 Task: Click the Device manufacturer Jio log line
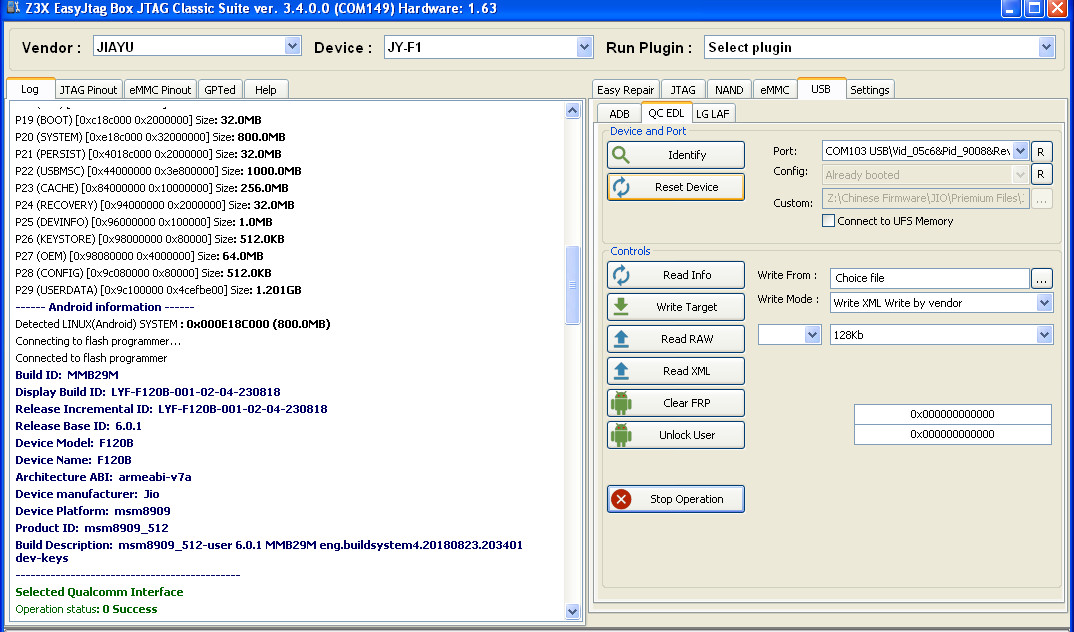87,494
